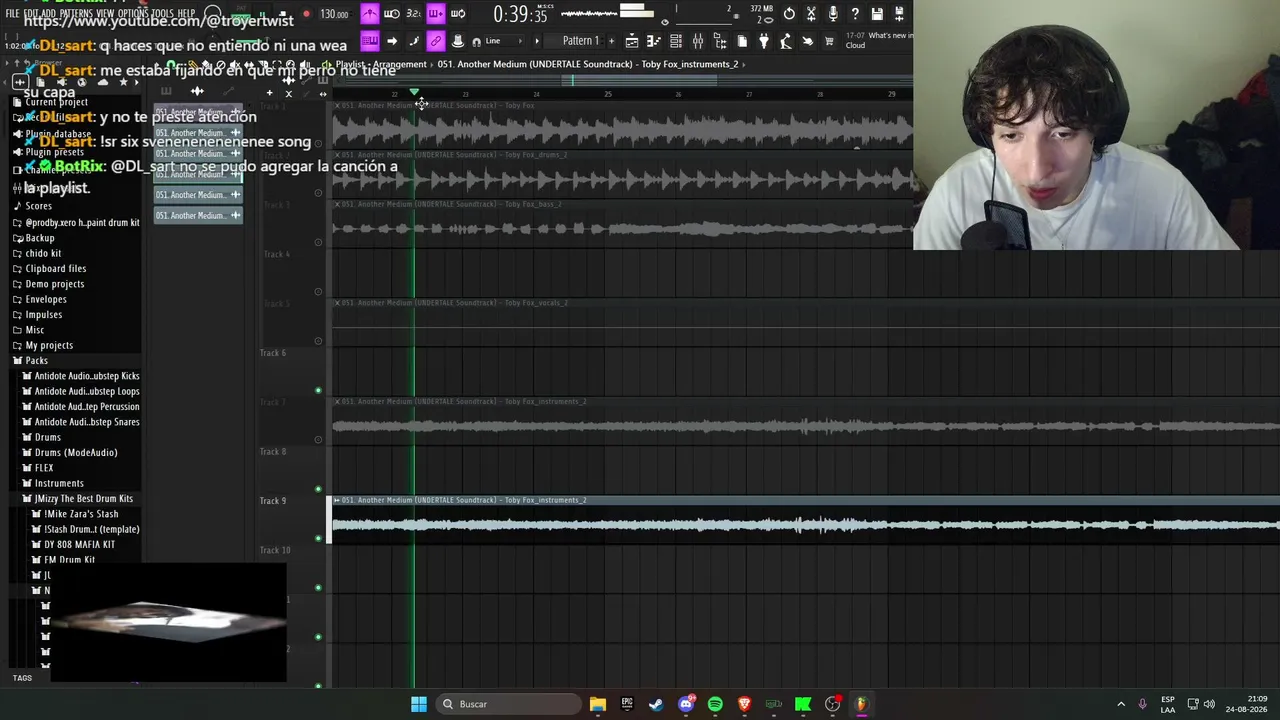
Task: Expand the My projects folder
Action: point(49,345)
